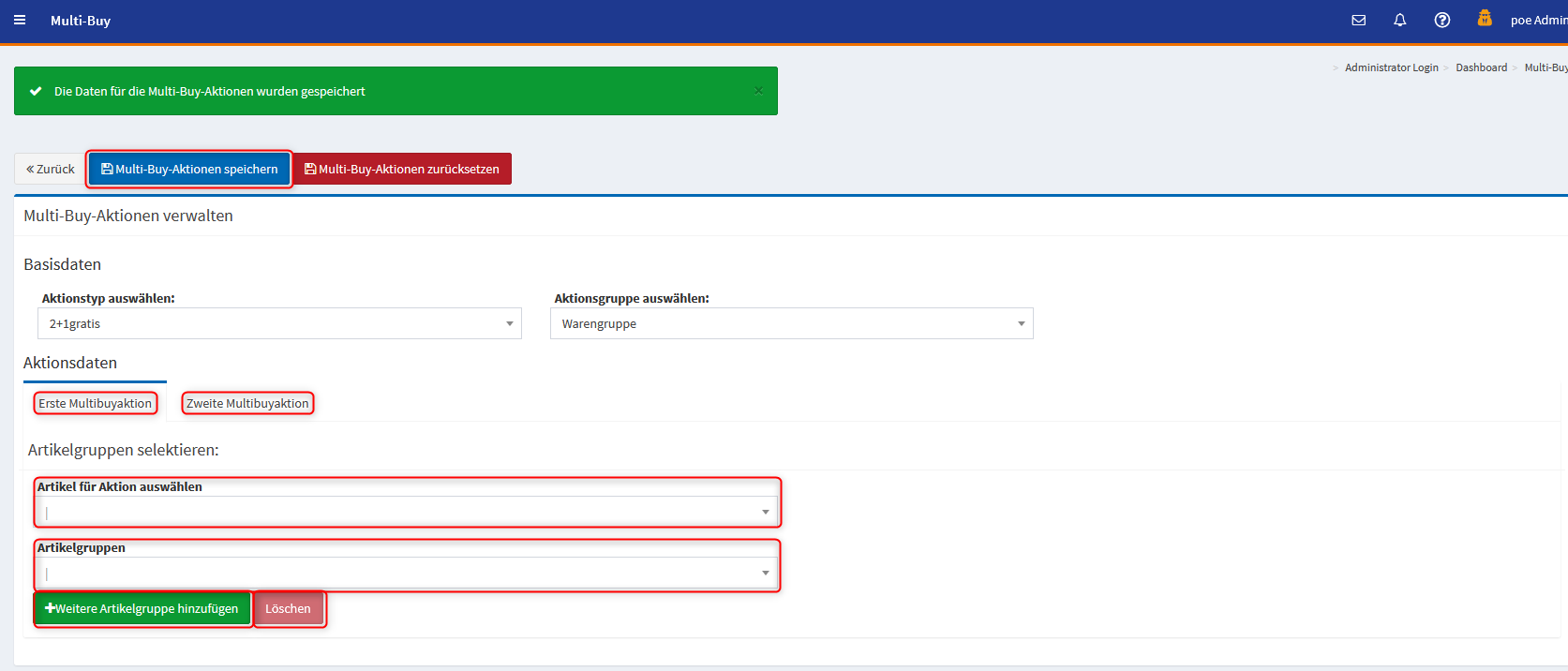Switch to the Zweite Multibuyaktion tab

(247, 403)
